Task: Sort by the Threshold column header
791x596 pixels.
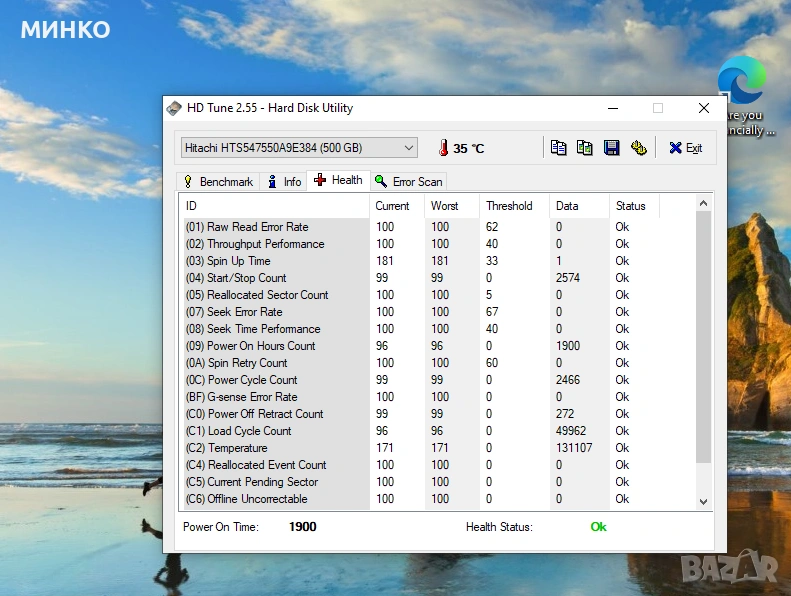Action: click(x=510, y=206)
